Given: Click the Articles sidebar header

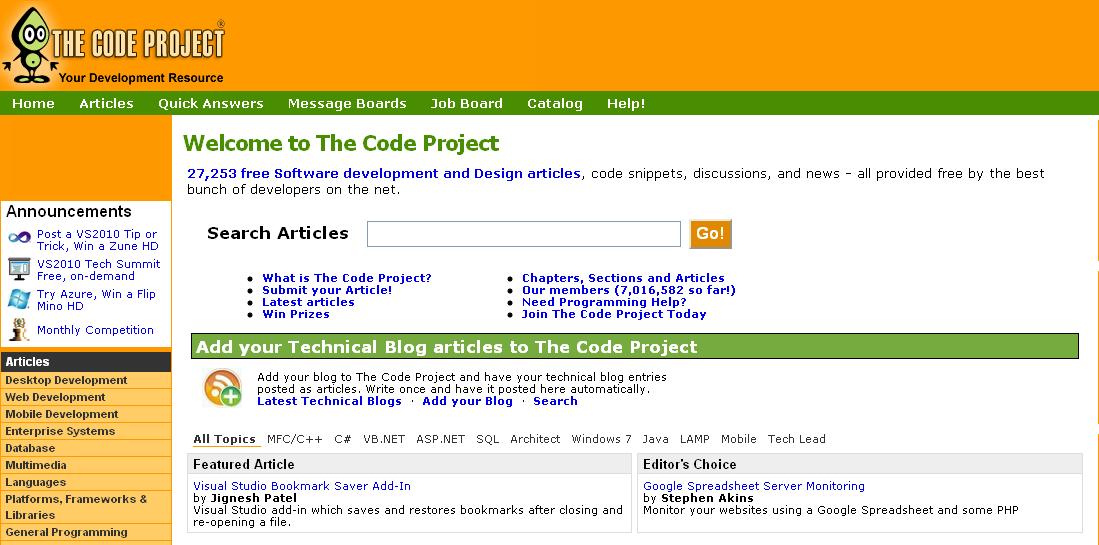Looking at the screenshot, I should click(x=86, y=361).
